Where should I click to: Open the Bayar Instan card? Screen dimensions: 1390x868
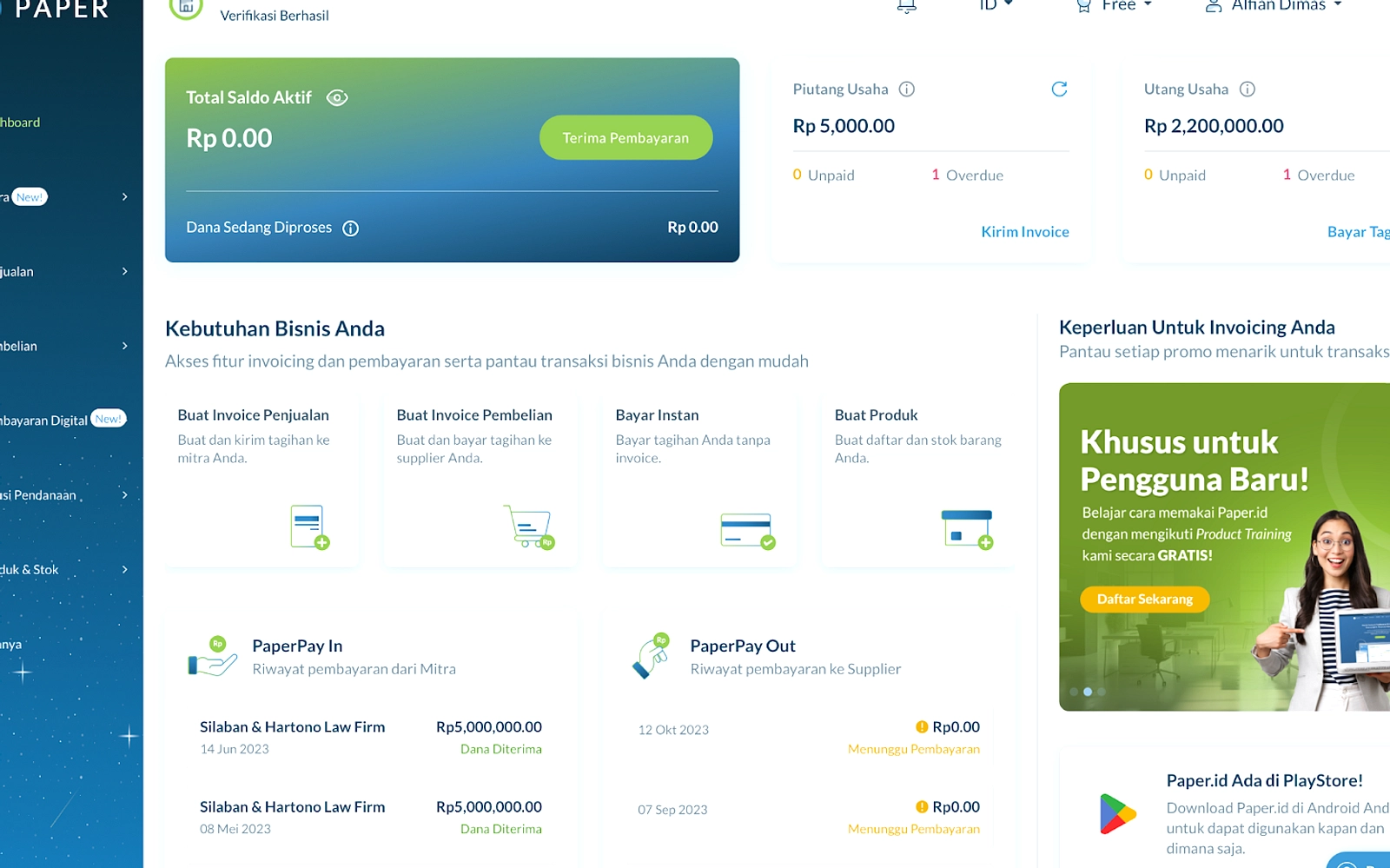click(x=699, y=482)
